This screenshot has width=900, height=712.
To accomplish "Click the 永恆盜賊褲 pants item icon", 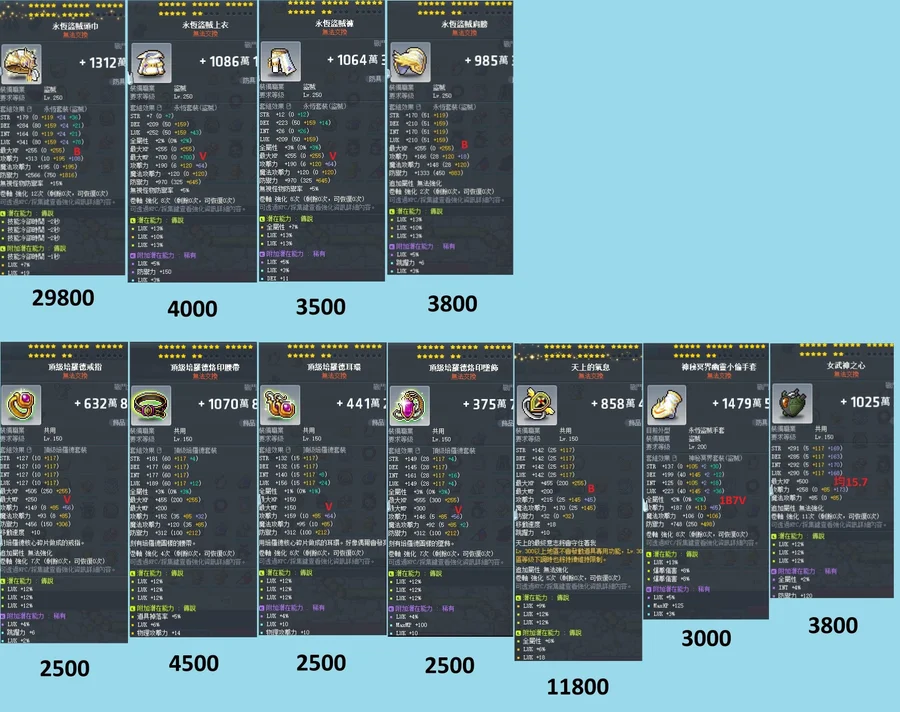I will pyautogui.click(x=281, y=60).
